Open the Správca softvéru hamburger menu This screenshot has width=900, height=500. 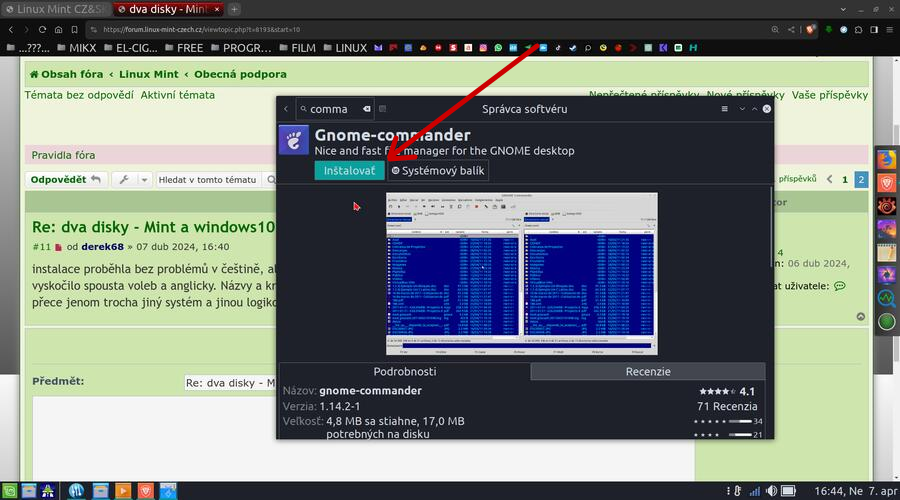point(725,109)
